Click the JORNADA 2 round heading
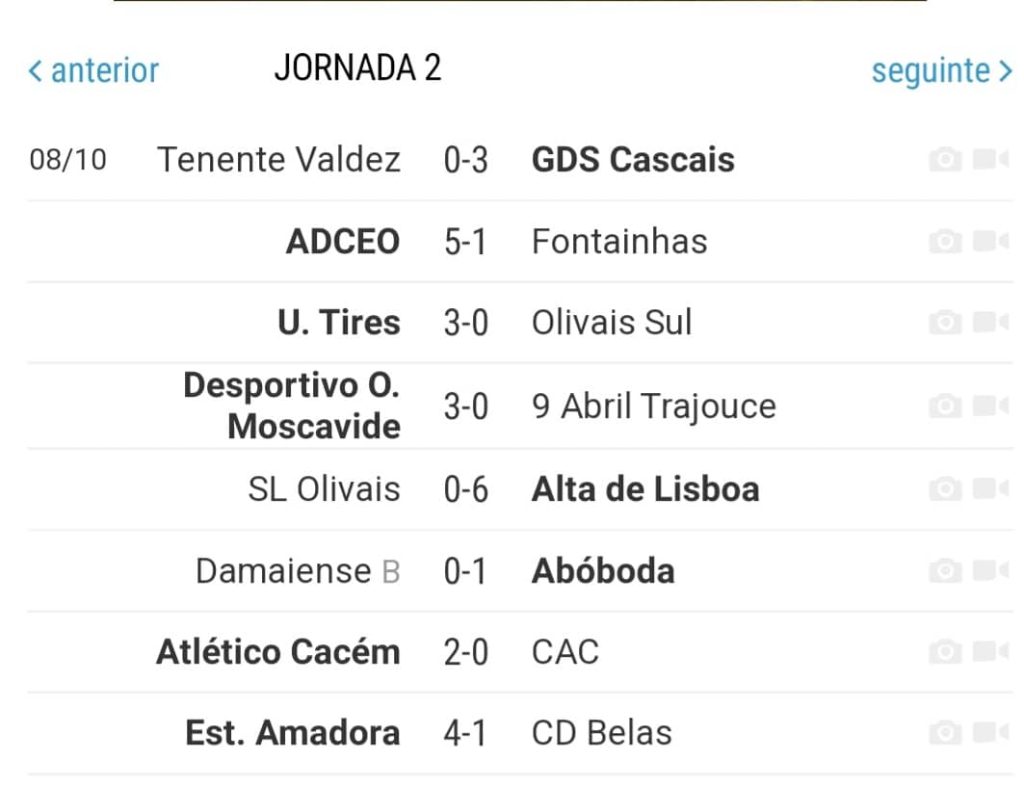This screenshot has width=1024, height=786. (x=358, y=68)
